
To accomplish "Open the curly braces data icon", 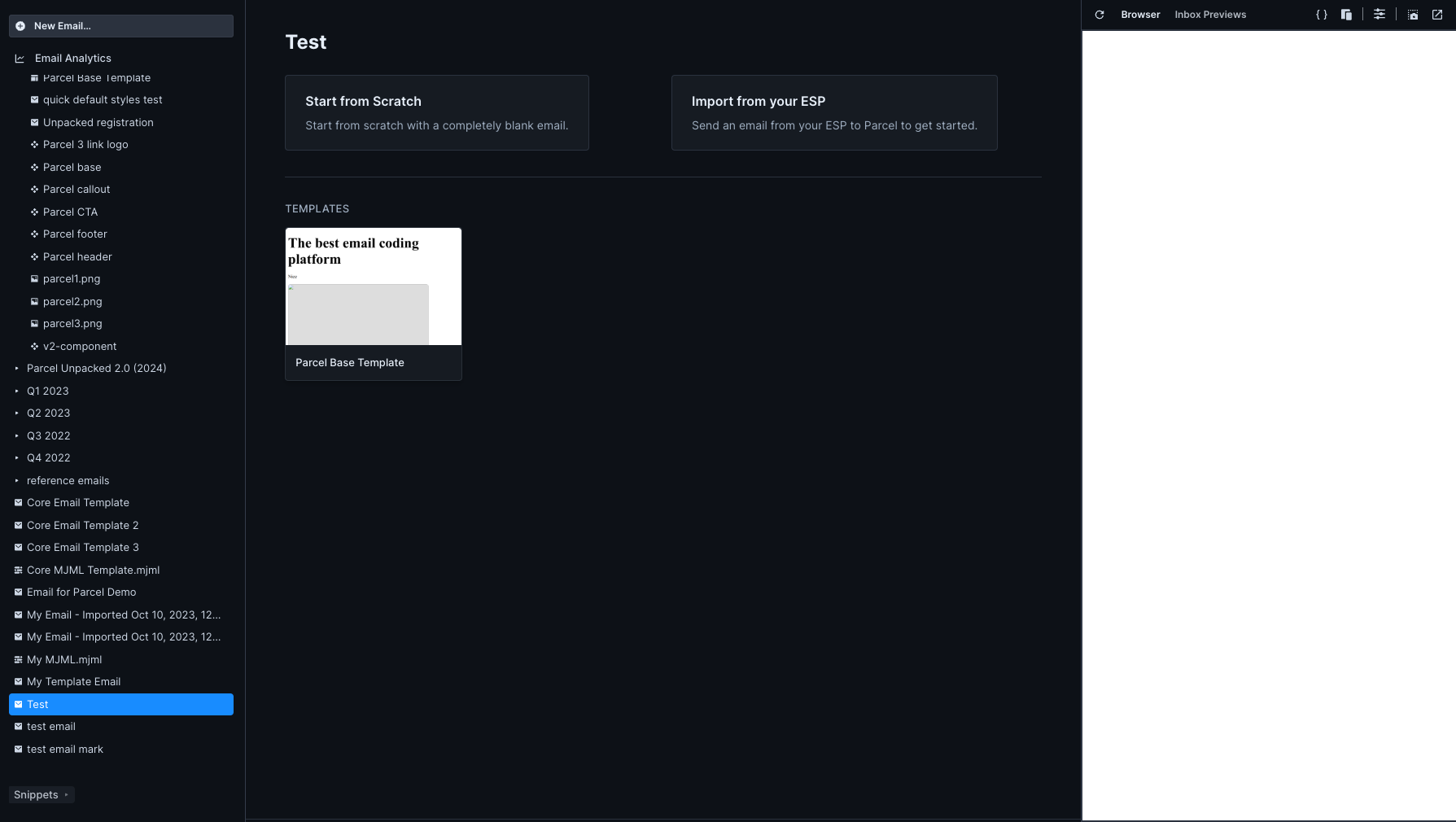I will coord(1322,15).
